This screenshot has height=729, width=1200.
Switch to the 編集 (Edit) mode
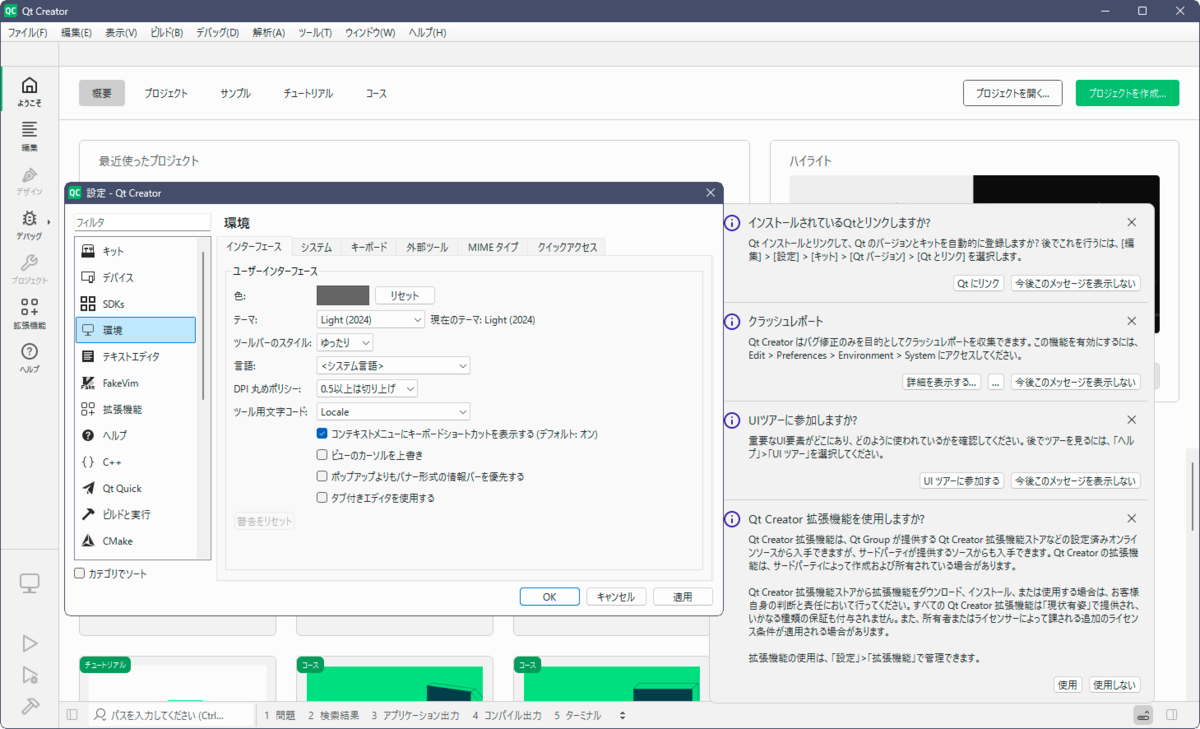(29, 136)
